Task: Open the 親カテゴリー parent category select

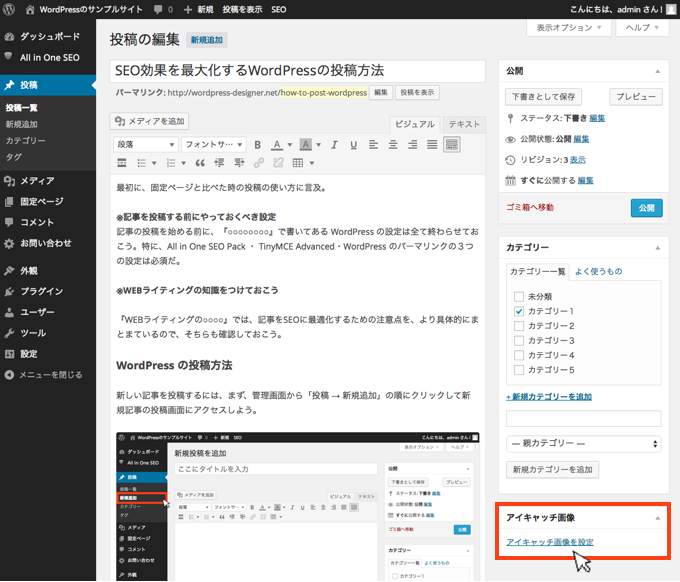Action: pos(583,443)
